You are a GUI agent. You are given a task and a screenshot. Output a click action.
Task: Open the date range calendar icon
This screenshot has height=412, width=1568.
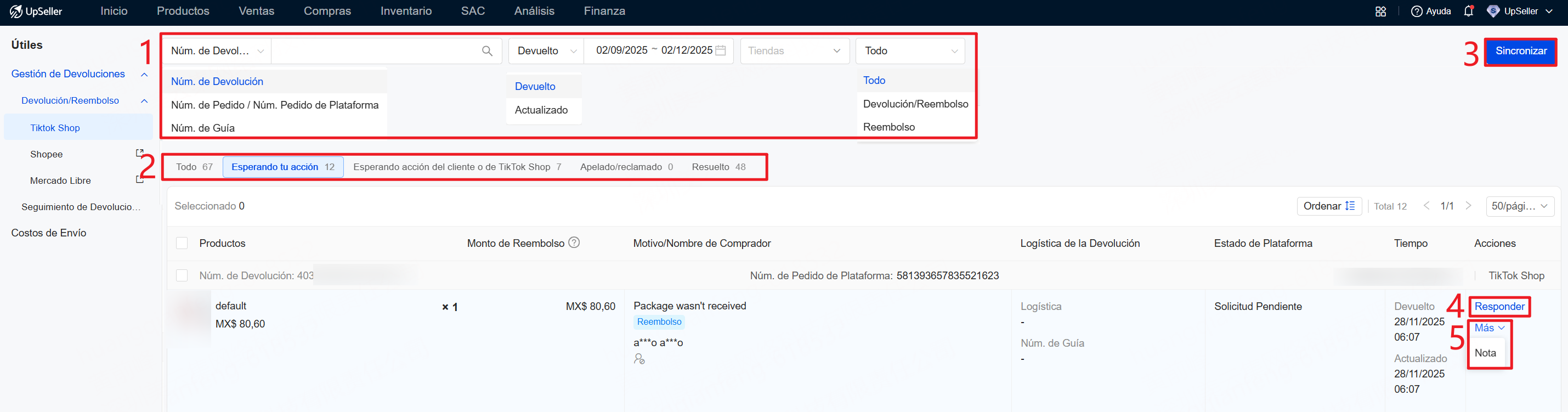click(x=721, y=50)
